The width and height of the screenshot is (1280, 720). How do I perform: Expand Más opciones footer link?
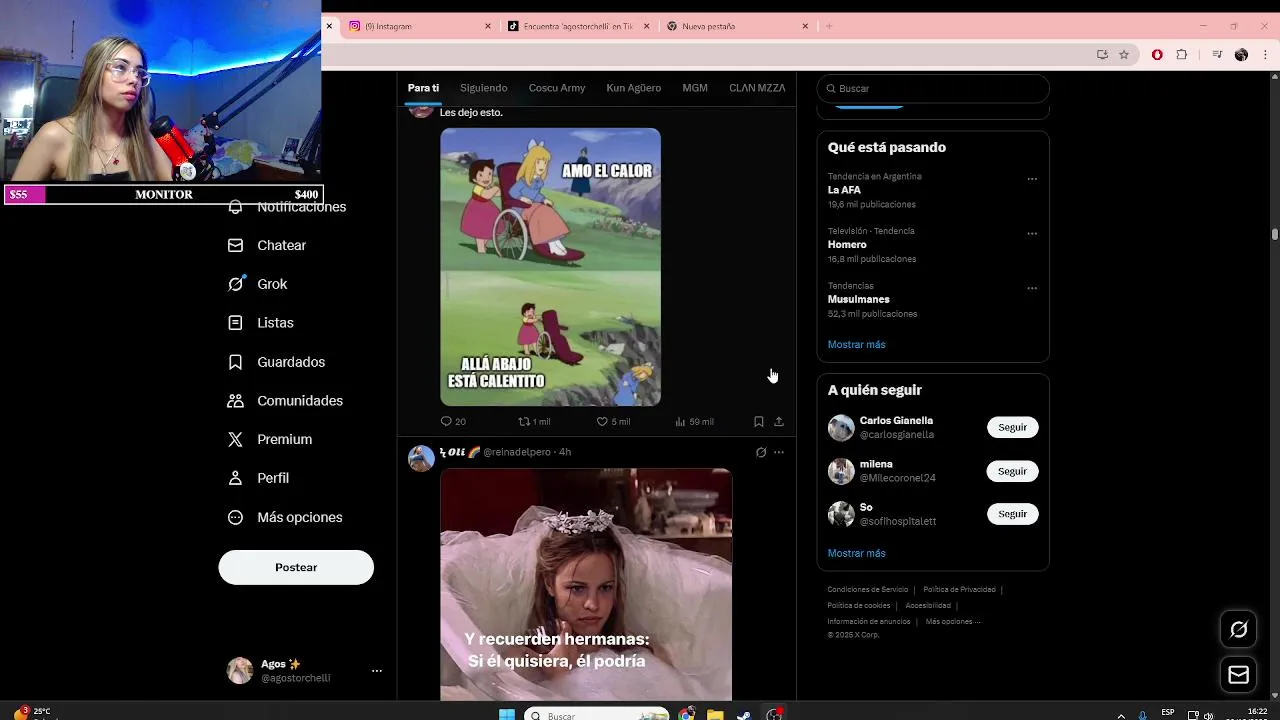tap(953, 622)
